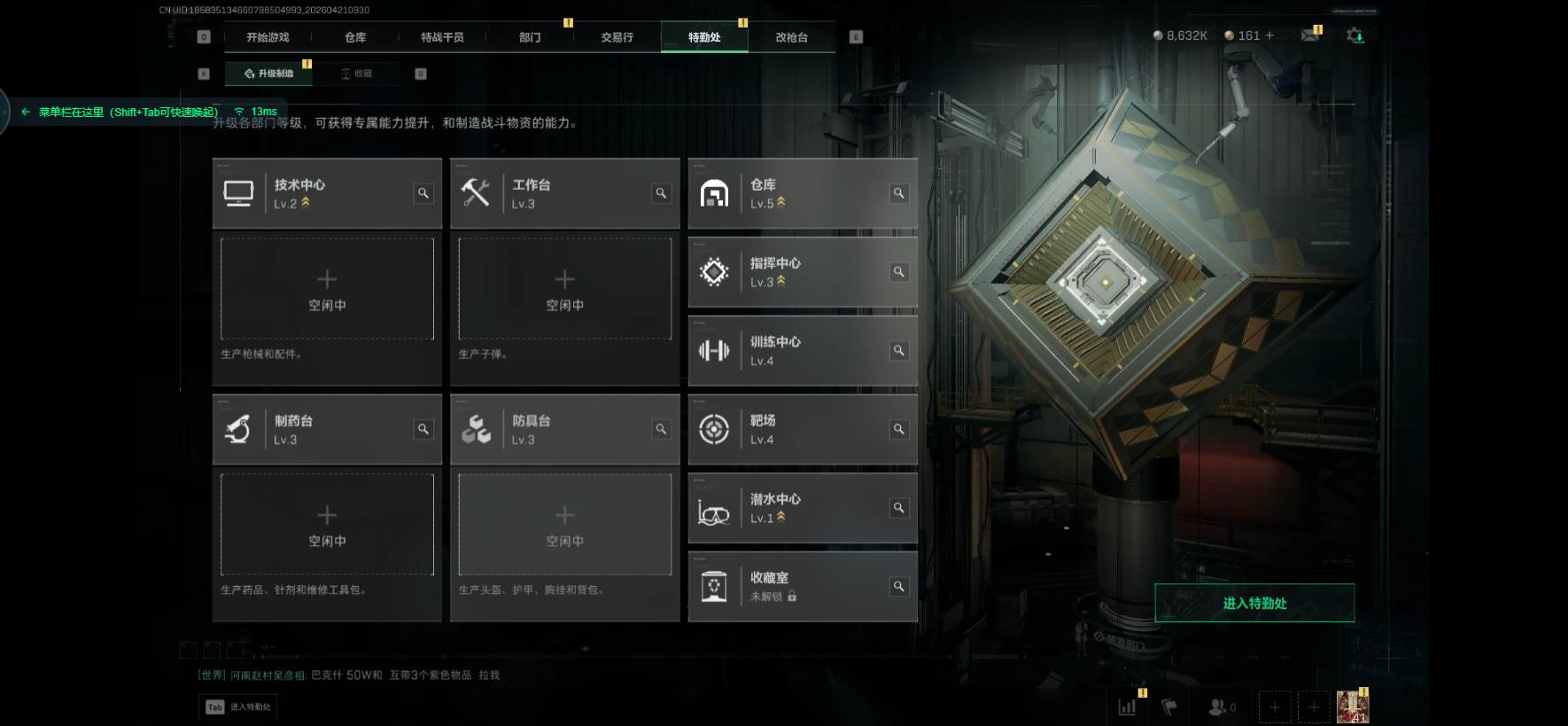This screenshot has height=726, width=1568.
Task: Click the player avatar thumbnail
Action: 1353,706
